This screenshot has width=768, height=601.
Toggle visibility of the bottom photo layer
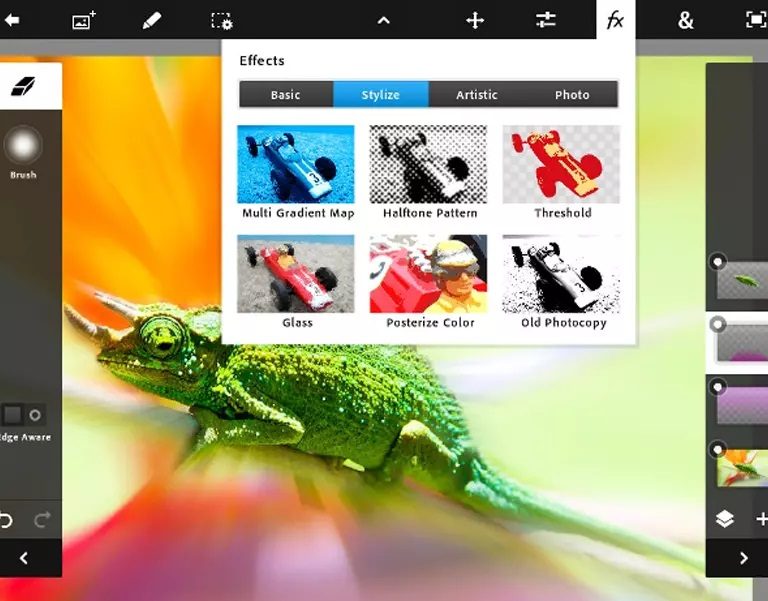pos(718,449)
